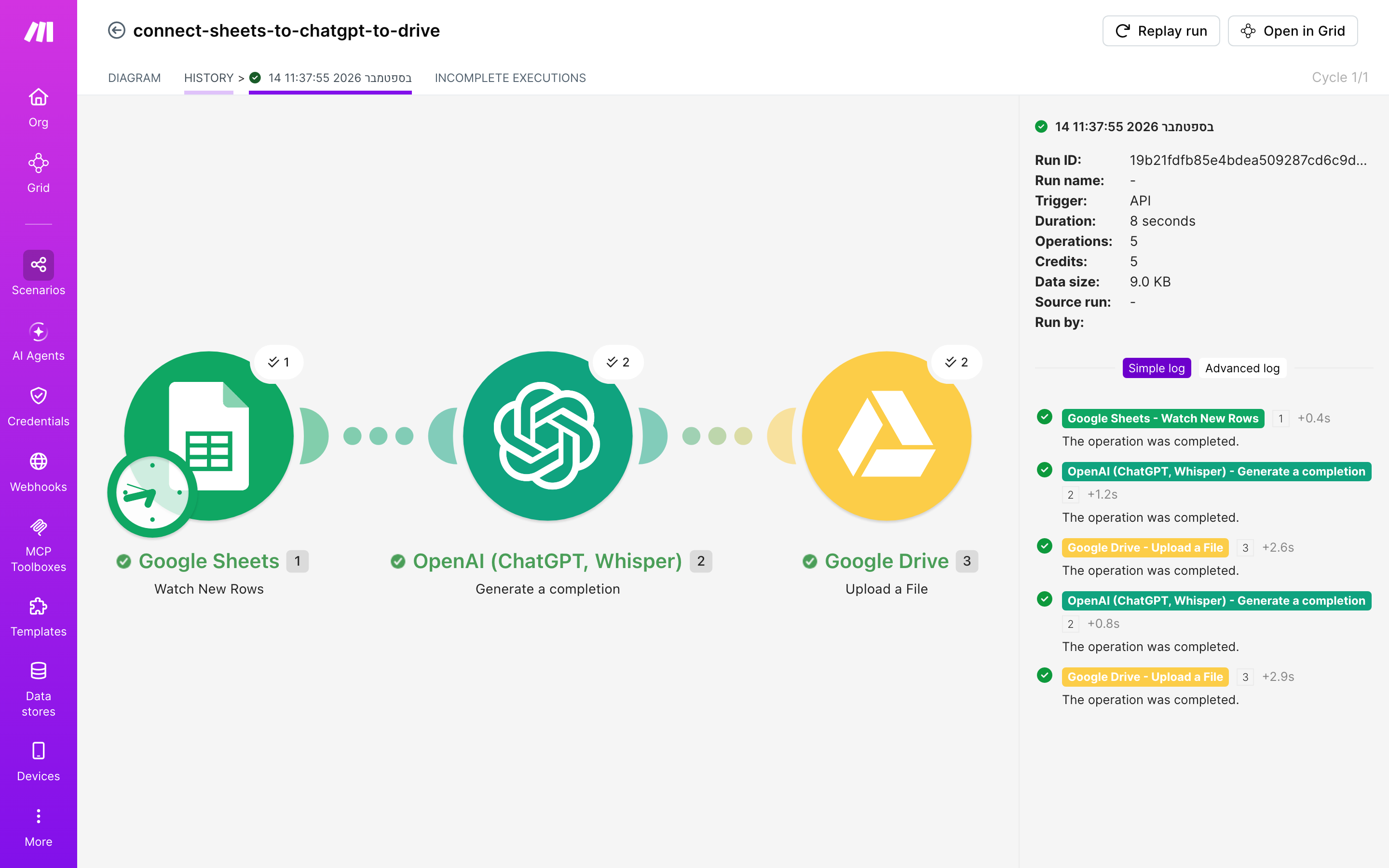1389x868 pixels.
Task: Open the Google Drive operations bubble showing 2
Action: coord(957,362)
